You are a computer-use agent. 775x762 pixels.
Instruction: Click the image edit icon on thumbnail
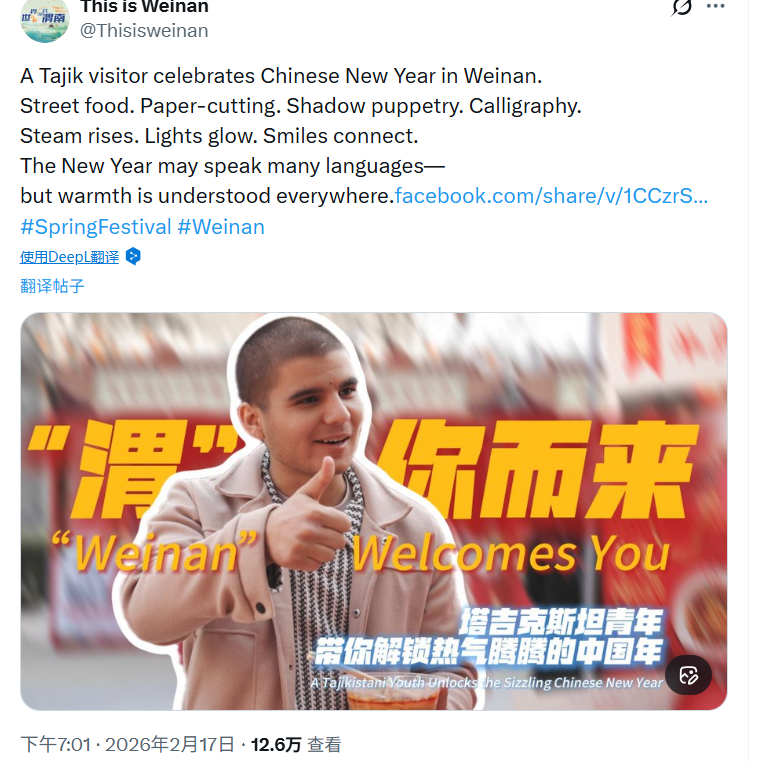688,675
